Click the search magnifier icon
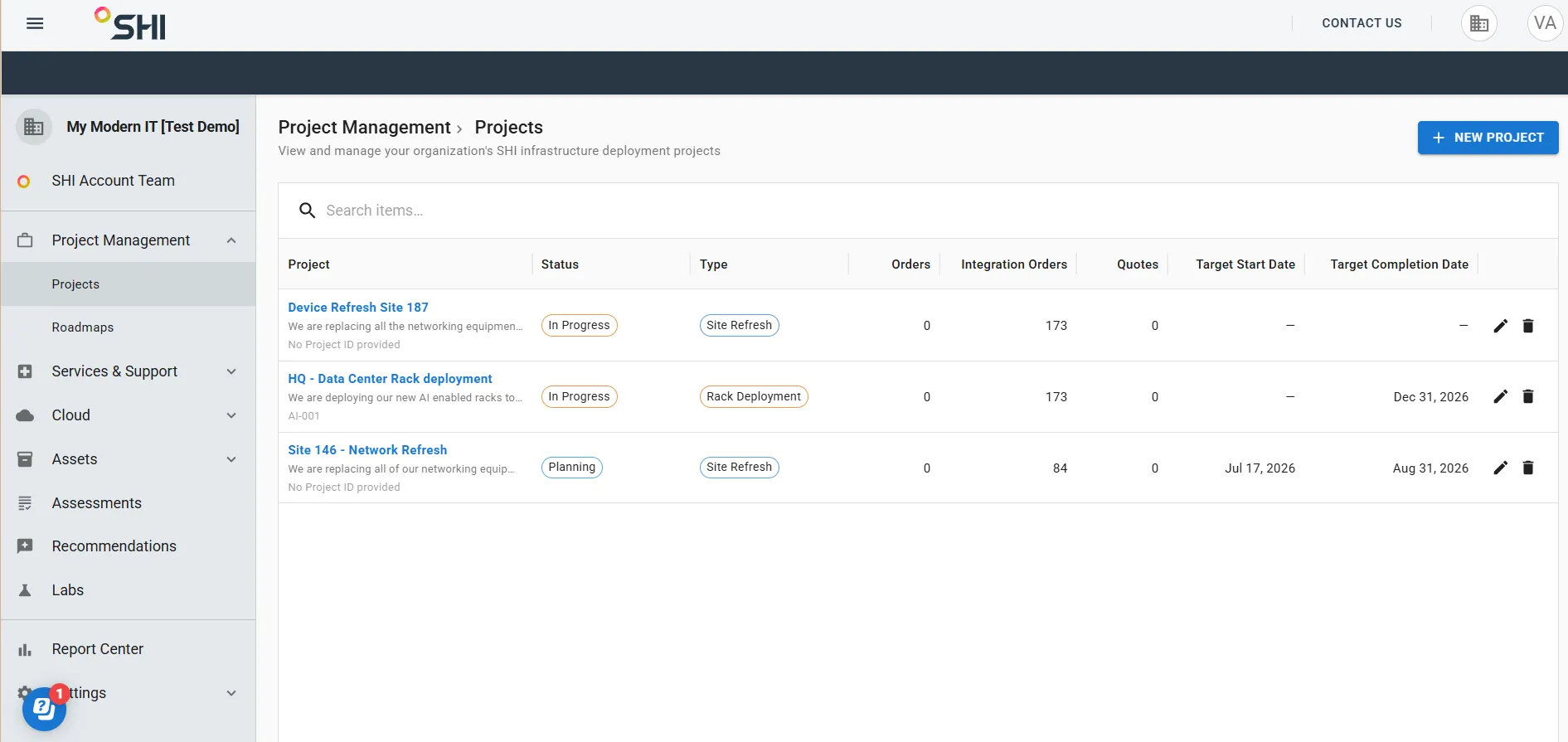This screenshot has height=742, width=1568. [307, 211]
